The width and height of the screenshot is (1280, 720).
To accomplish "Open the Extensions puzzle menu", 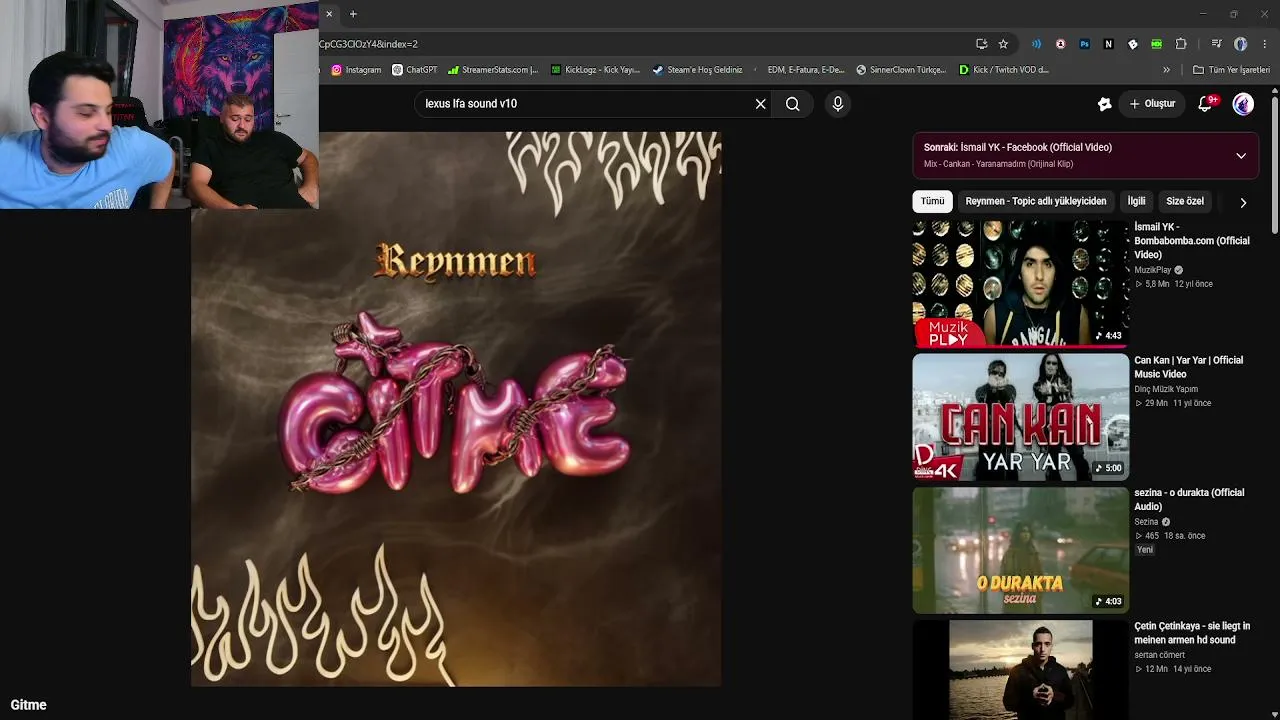I will [x=1181, y=44].
